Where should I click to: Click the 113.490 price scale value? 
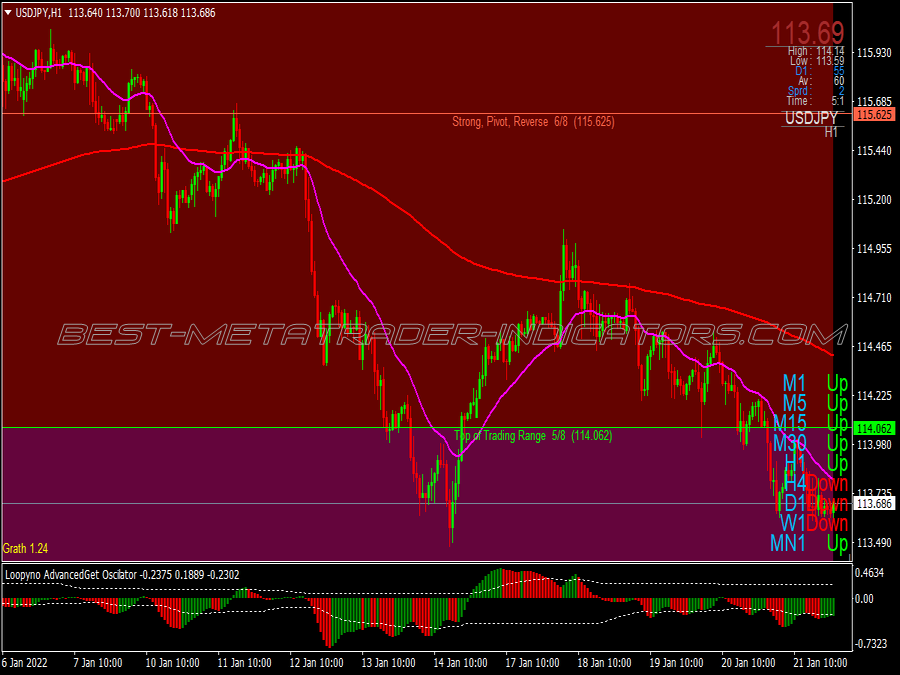874,542
